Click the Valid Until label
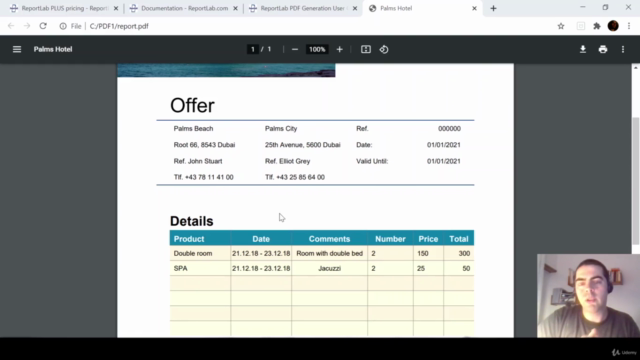Screen dimensions: 640x360 [372, 161]
